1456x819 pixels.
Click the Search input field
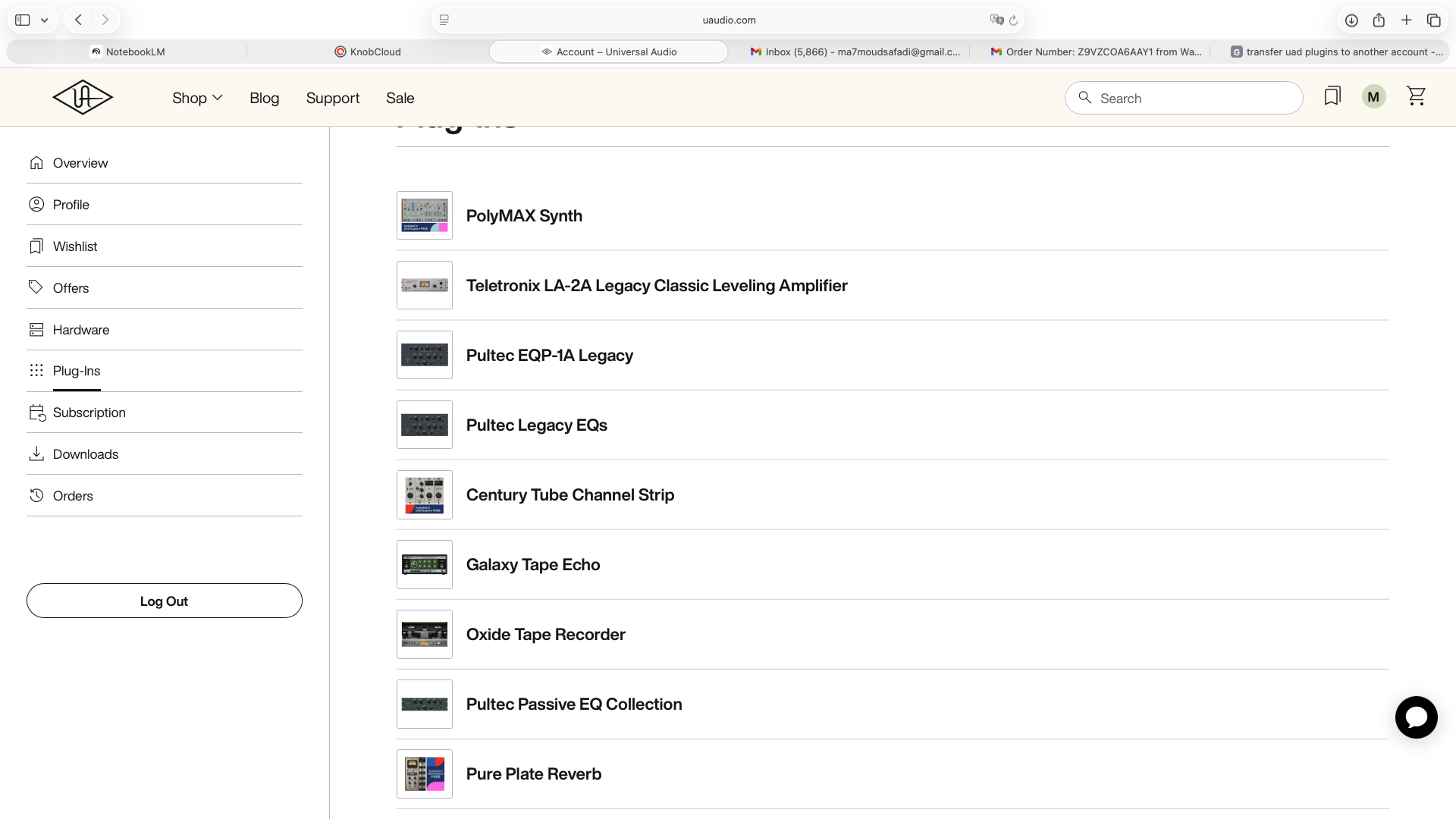1184,98
